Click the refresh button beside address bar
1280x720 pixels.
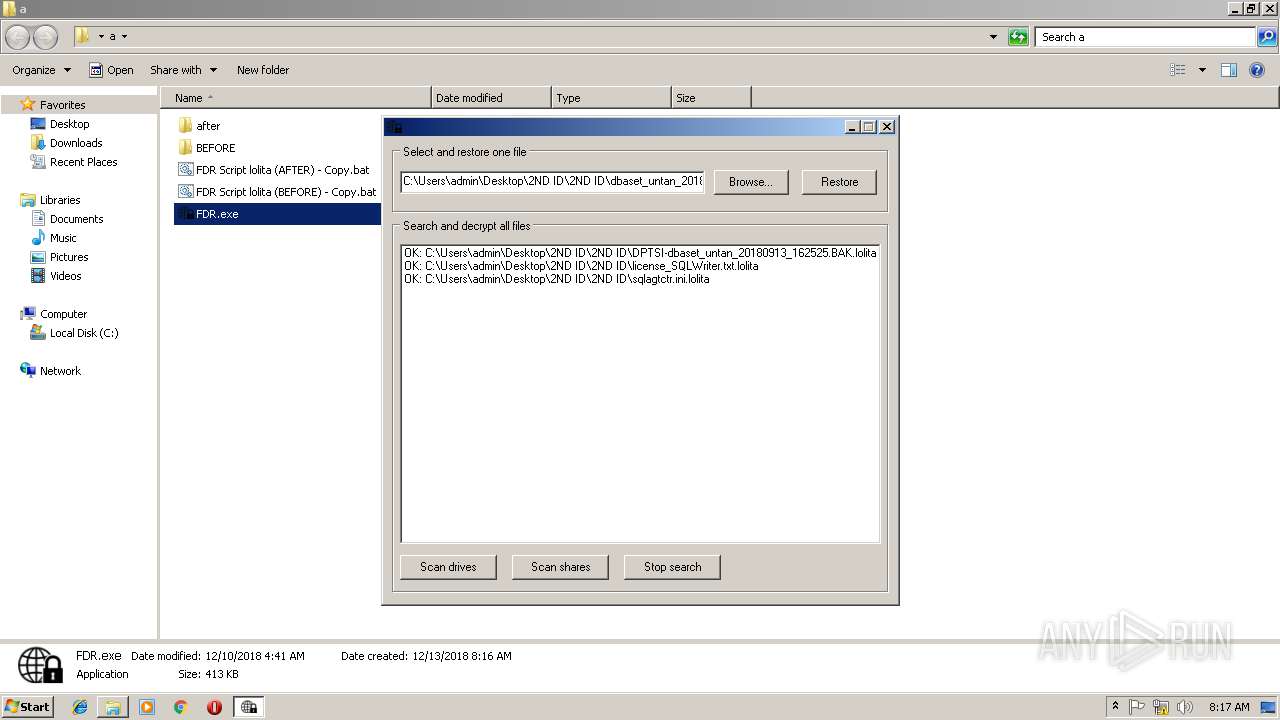[x=1018, y=37]
